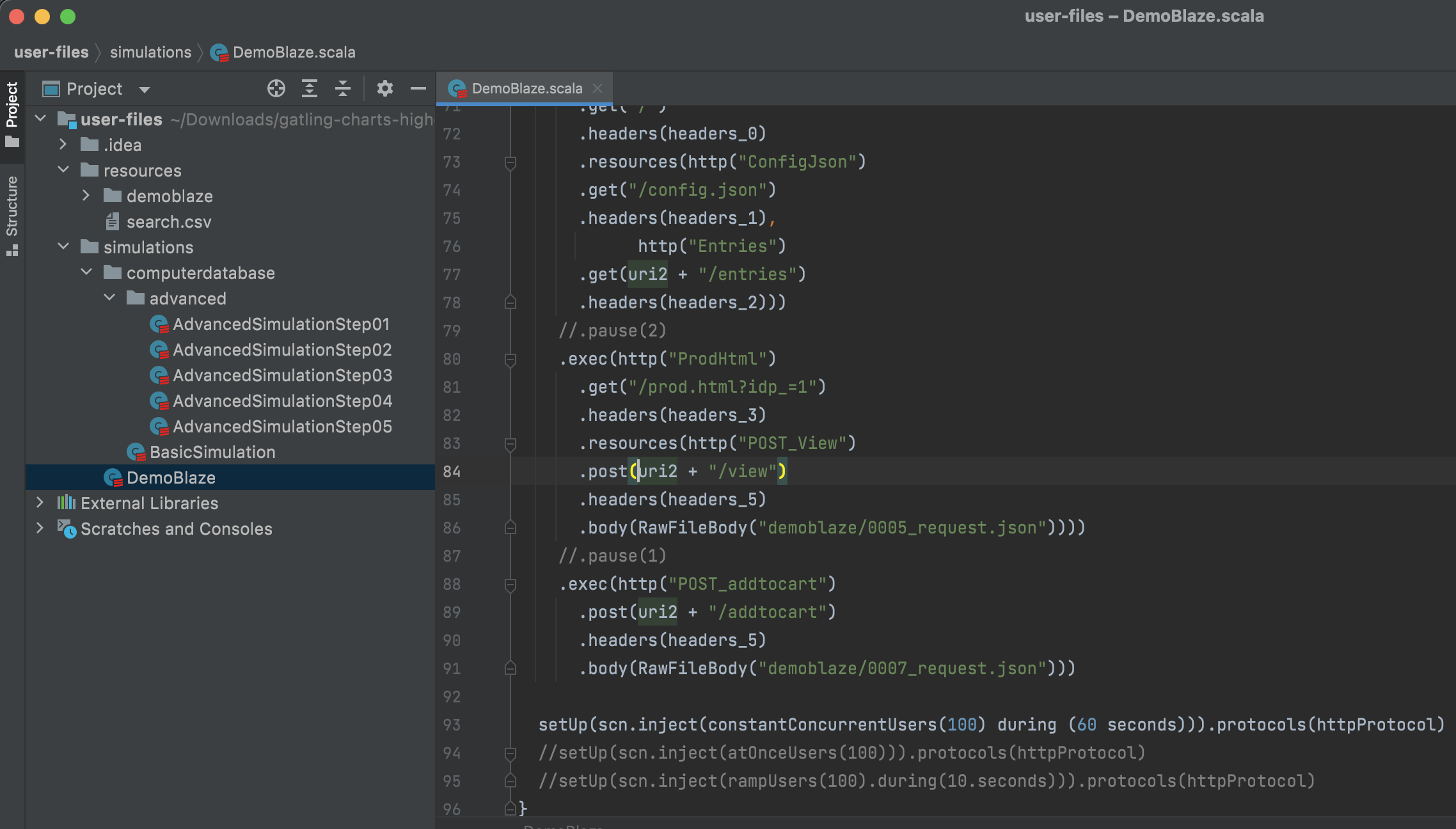Click the simulations breadcrumb

150,52
